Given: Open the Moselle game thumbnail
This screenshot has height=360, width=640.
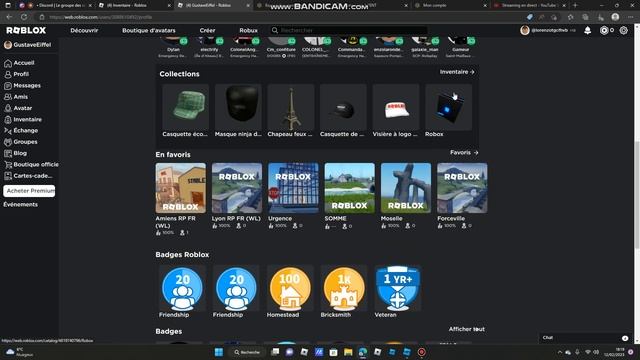Looking at the screenshot, I should (406, 188).
